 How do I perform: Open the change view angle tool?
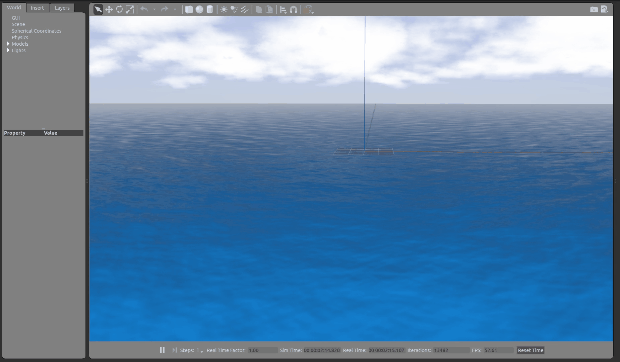[309, 9]
